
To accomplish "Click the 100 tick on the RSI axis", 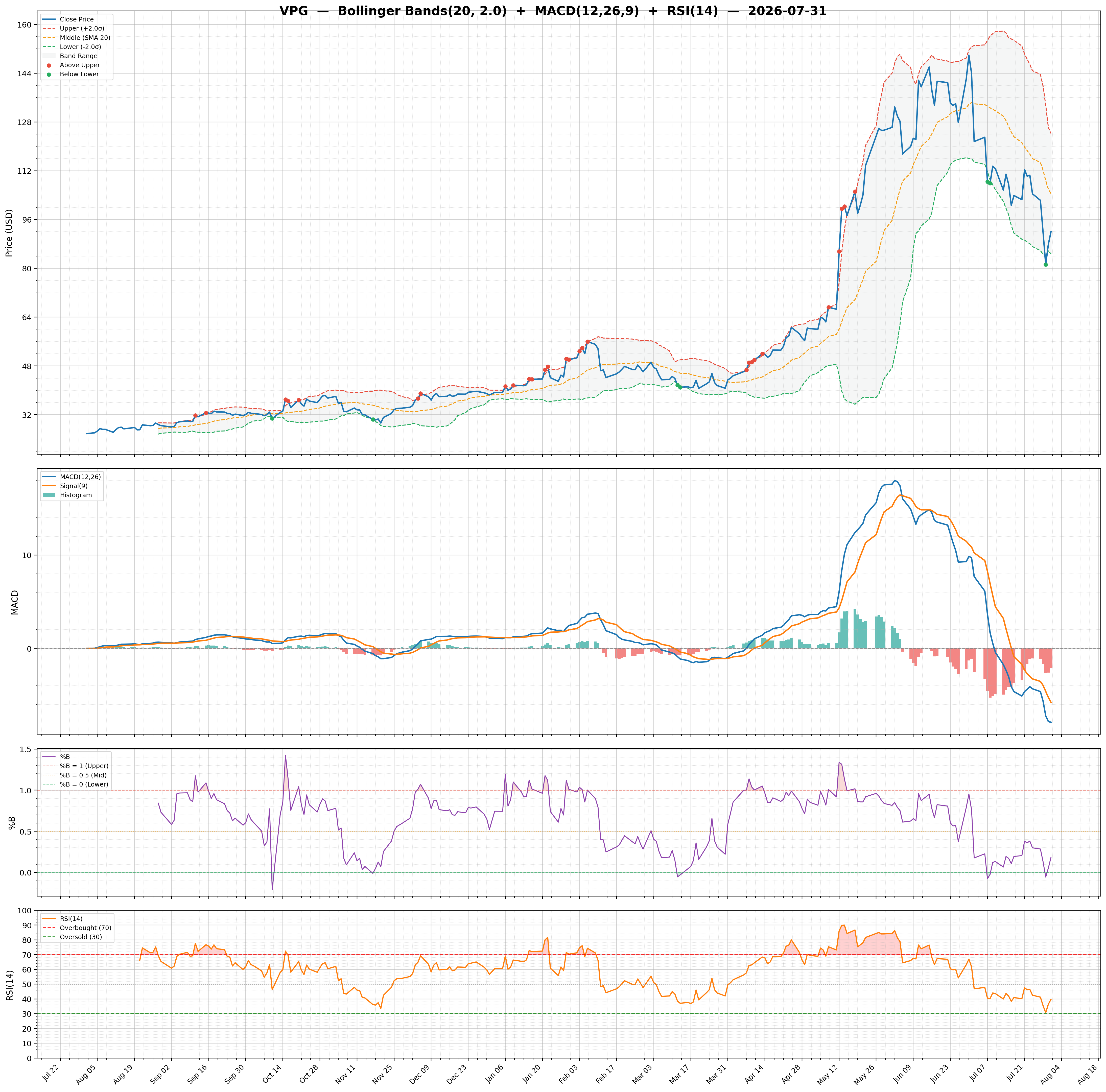I will [x=25, y=911].
